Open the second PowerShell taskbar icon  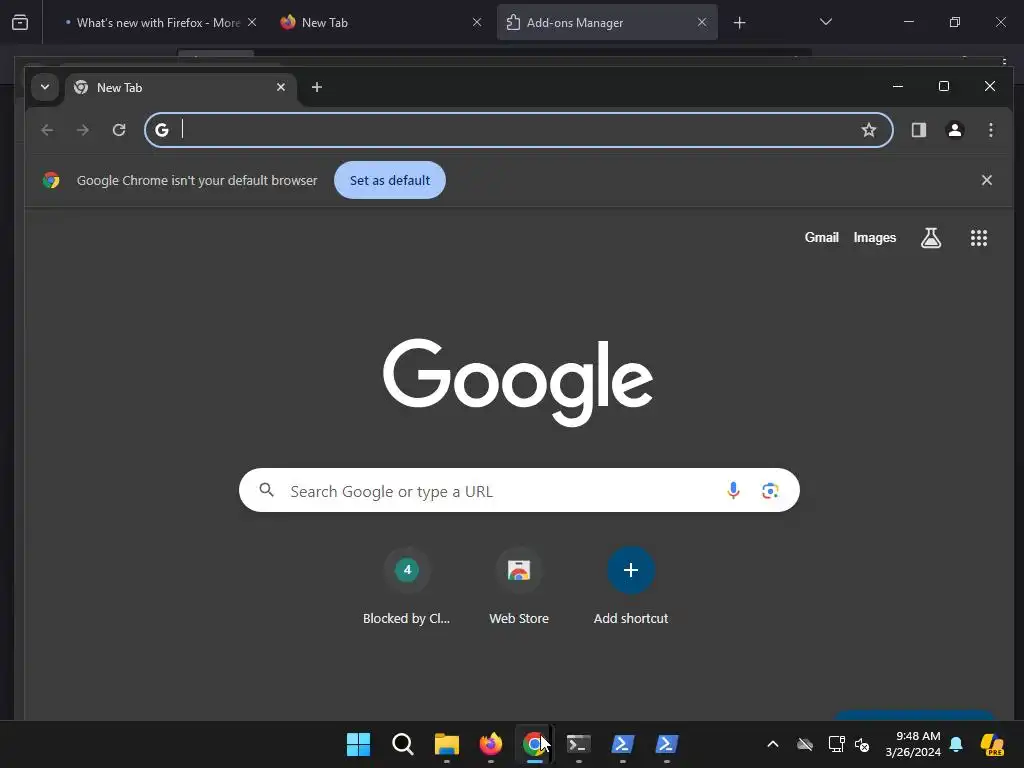tap(667, 744)
